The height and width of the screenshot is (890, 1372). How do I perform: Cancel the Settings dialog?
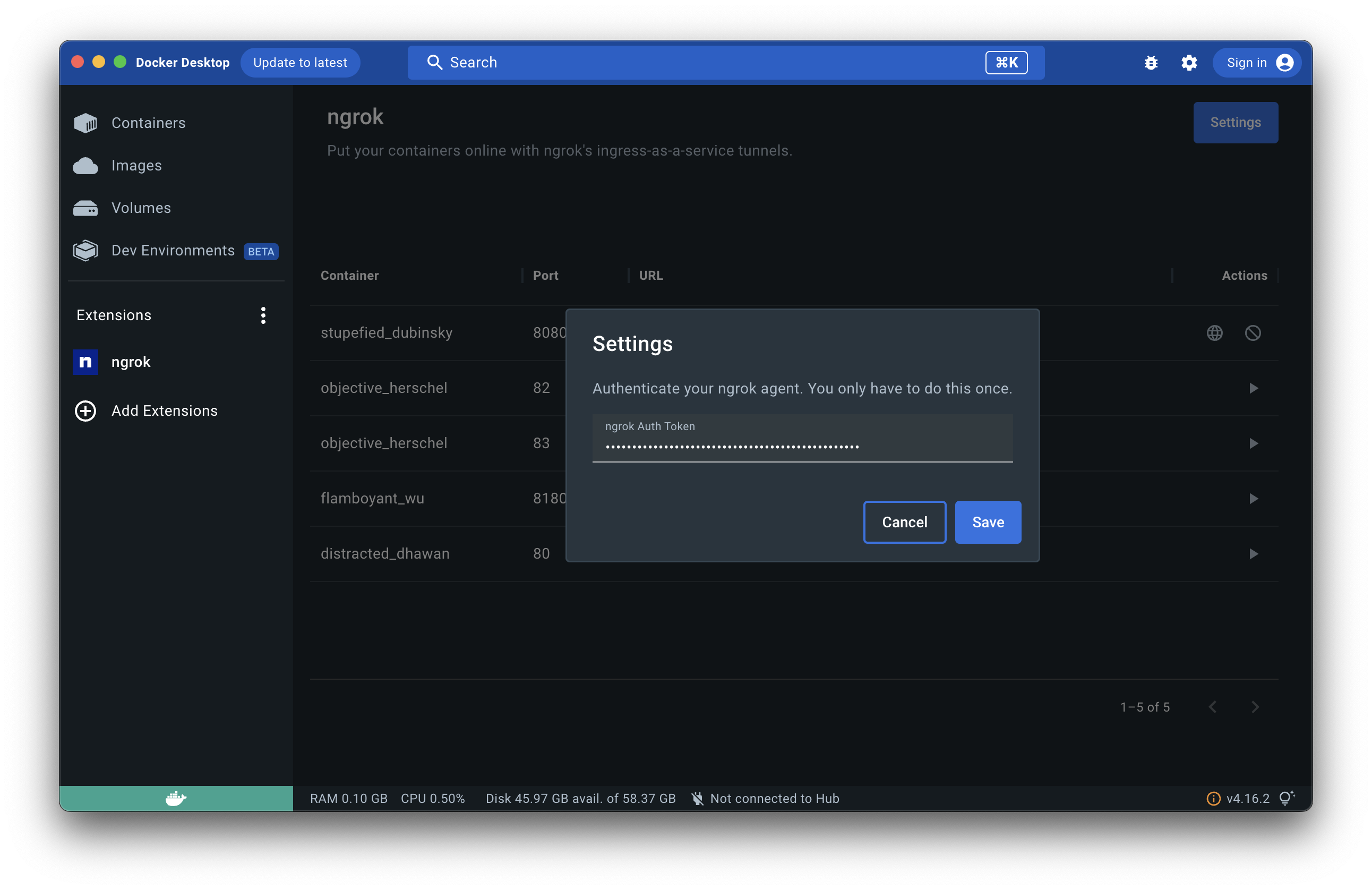click(904, 522)
